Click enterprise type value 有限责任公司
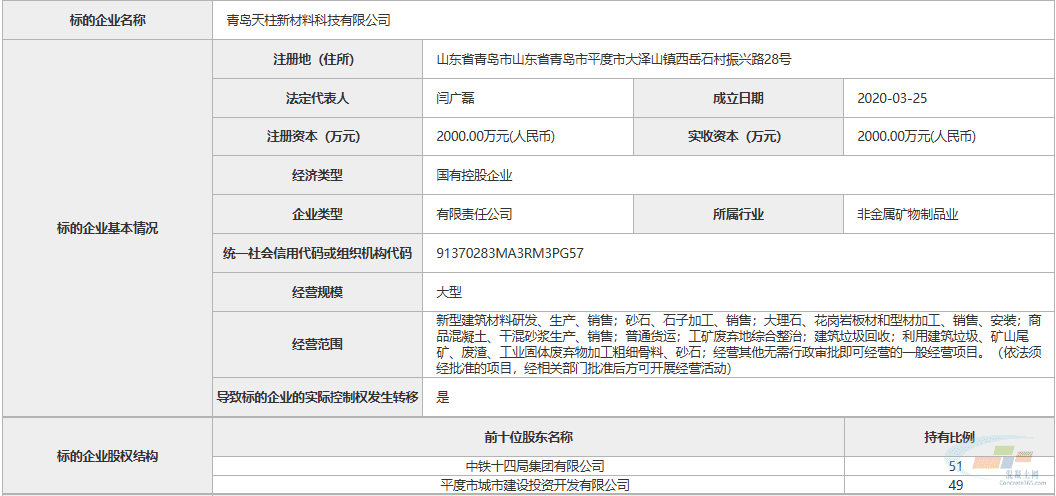Viewport: 1056px width, 496px height. point(474,214)
